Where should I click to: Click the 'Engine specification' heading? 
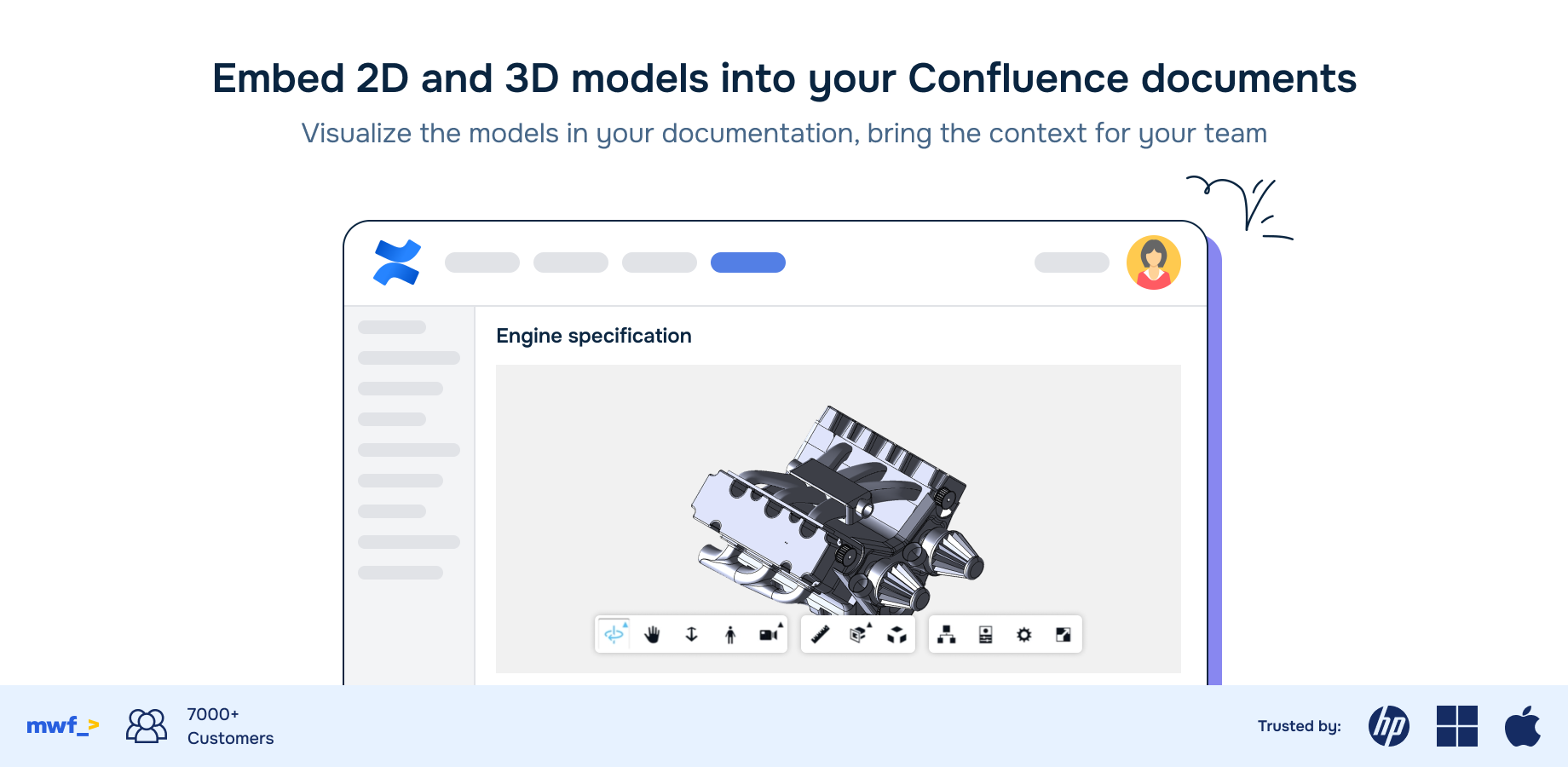[x=594, y=336]
